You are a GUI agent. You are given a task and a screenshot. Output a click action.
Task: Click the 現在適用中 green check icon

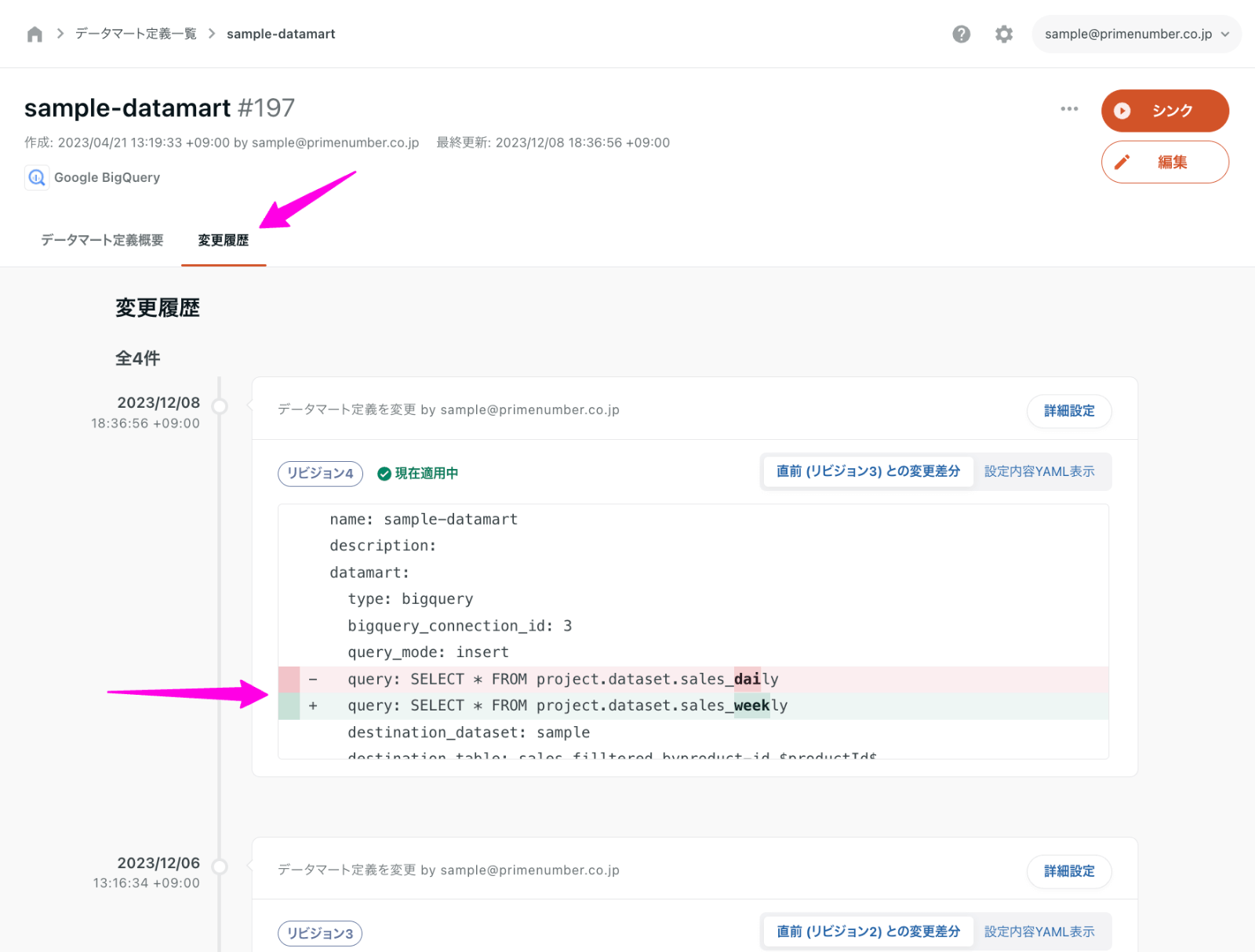(x=384, y=474)
